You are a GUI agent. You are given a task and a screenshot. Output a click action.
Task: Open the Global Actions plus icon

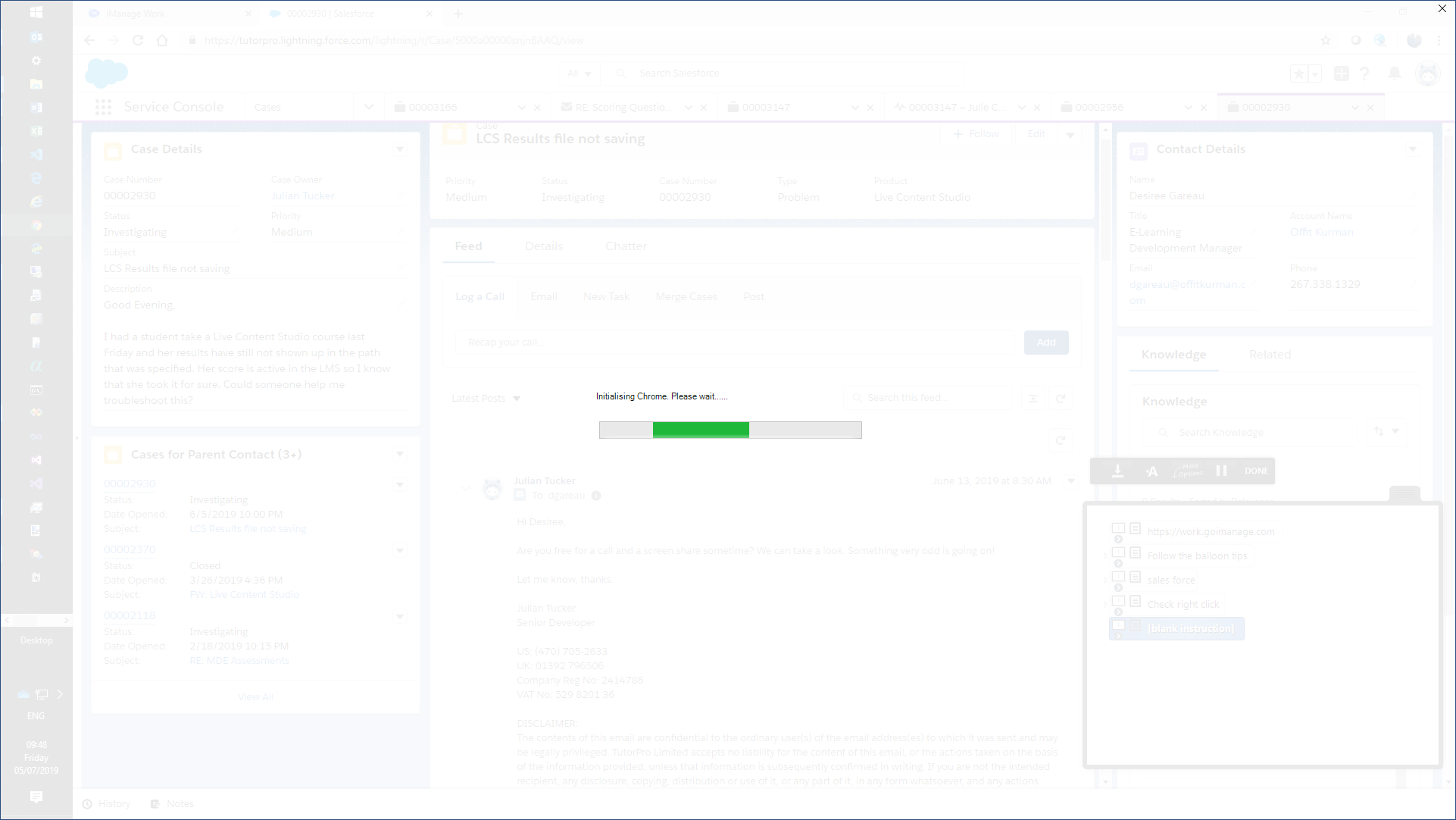pyautogui.click(x=1341, y=74)
